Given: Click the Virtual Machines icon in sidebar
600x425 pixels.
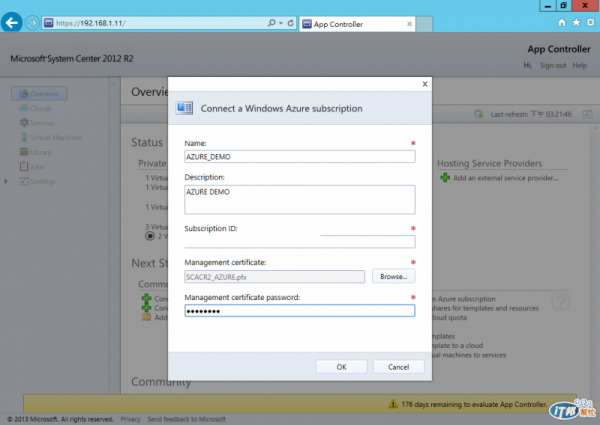Looking at the screenshot, I should pyautogui.click(x=24, y=137).
